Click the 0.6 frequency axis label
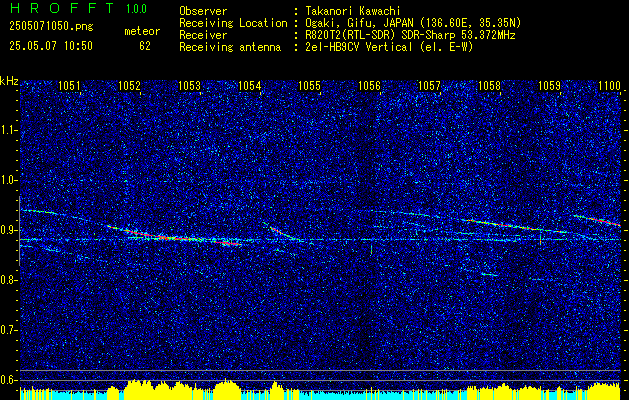This screenshot has width=629, height=400. (9, 380)
